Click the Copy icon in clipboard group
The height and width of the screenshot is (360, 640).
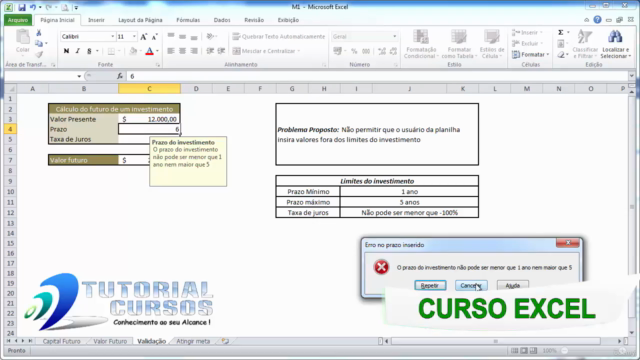(x=39, y=43)
